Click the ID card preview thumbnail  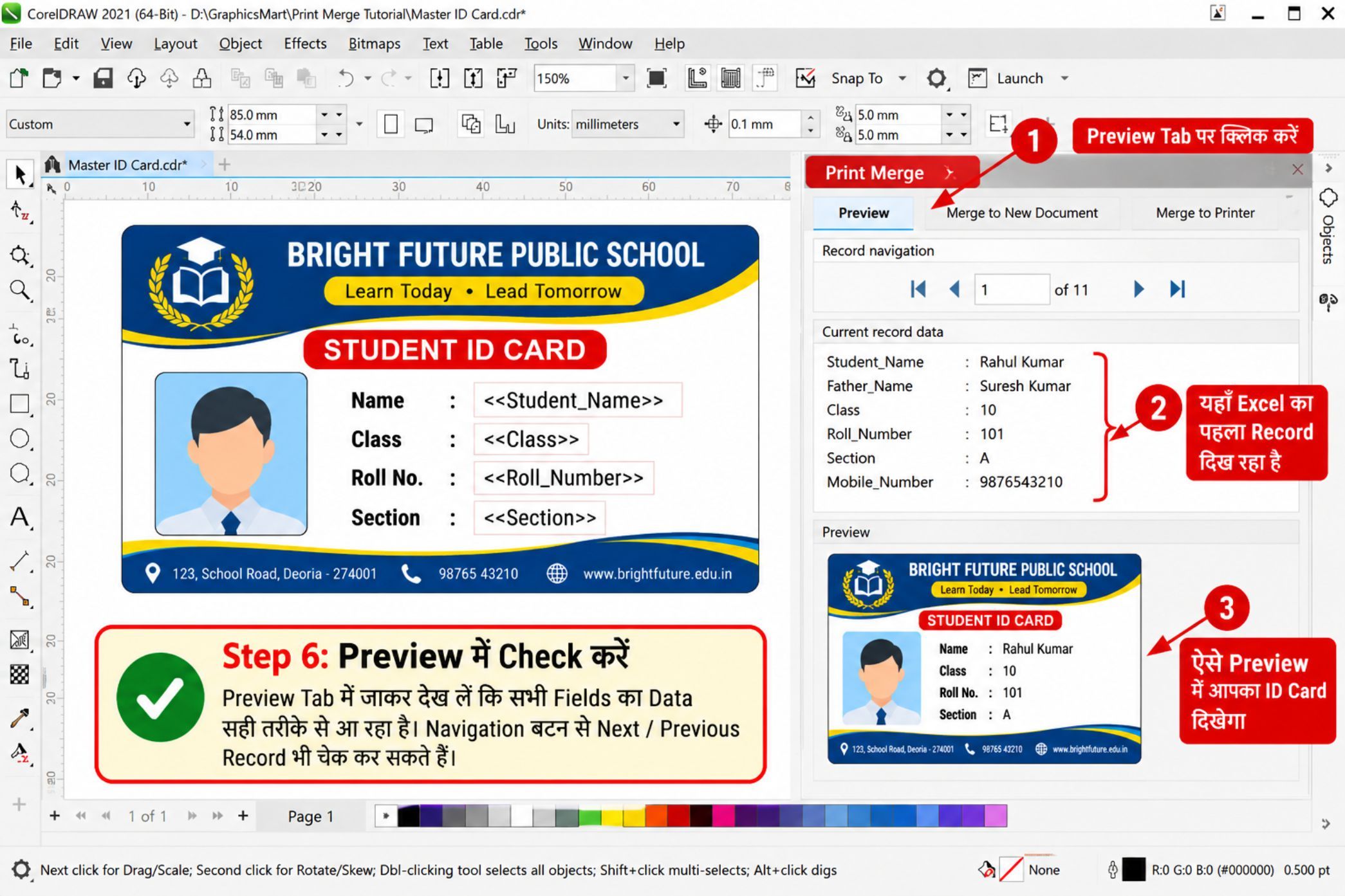[984, 658]
